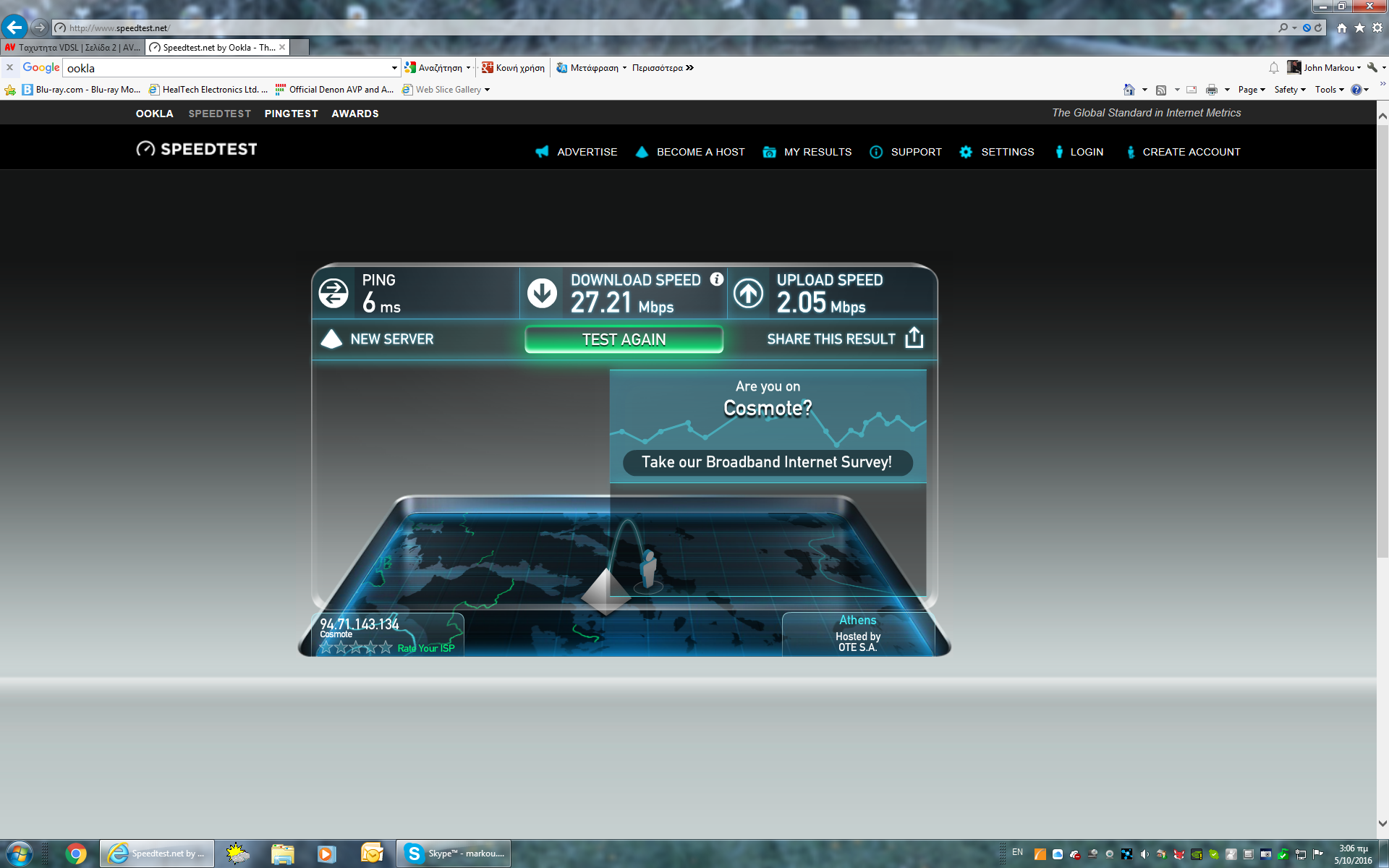Open the Safety dropdown menu
The width and height of the screenshot is (1389, 868).
pos(1290,90)
